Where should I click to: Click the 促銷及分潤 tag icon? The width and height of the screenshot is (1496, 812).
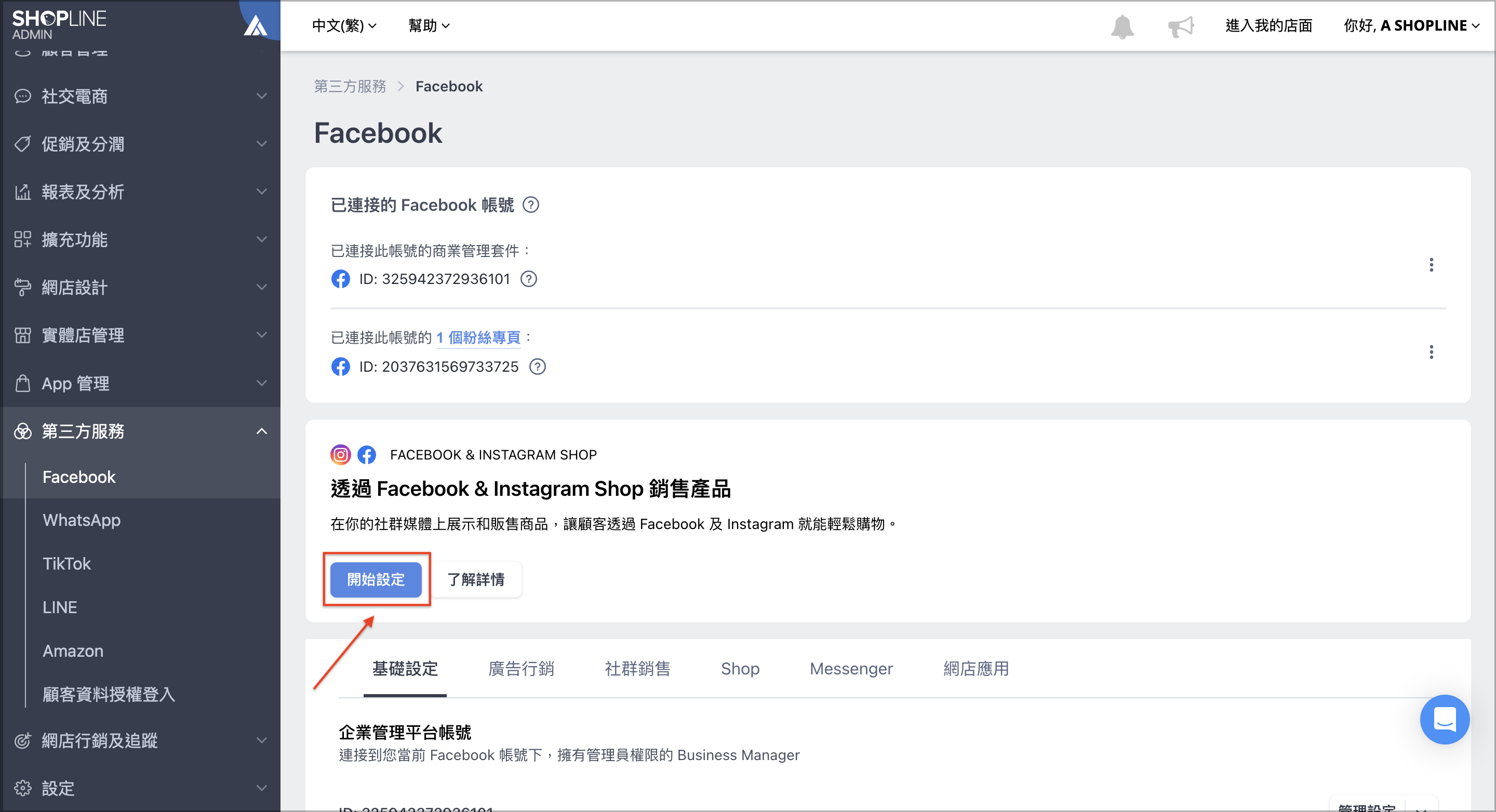(x=23, y=143)
